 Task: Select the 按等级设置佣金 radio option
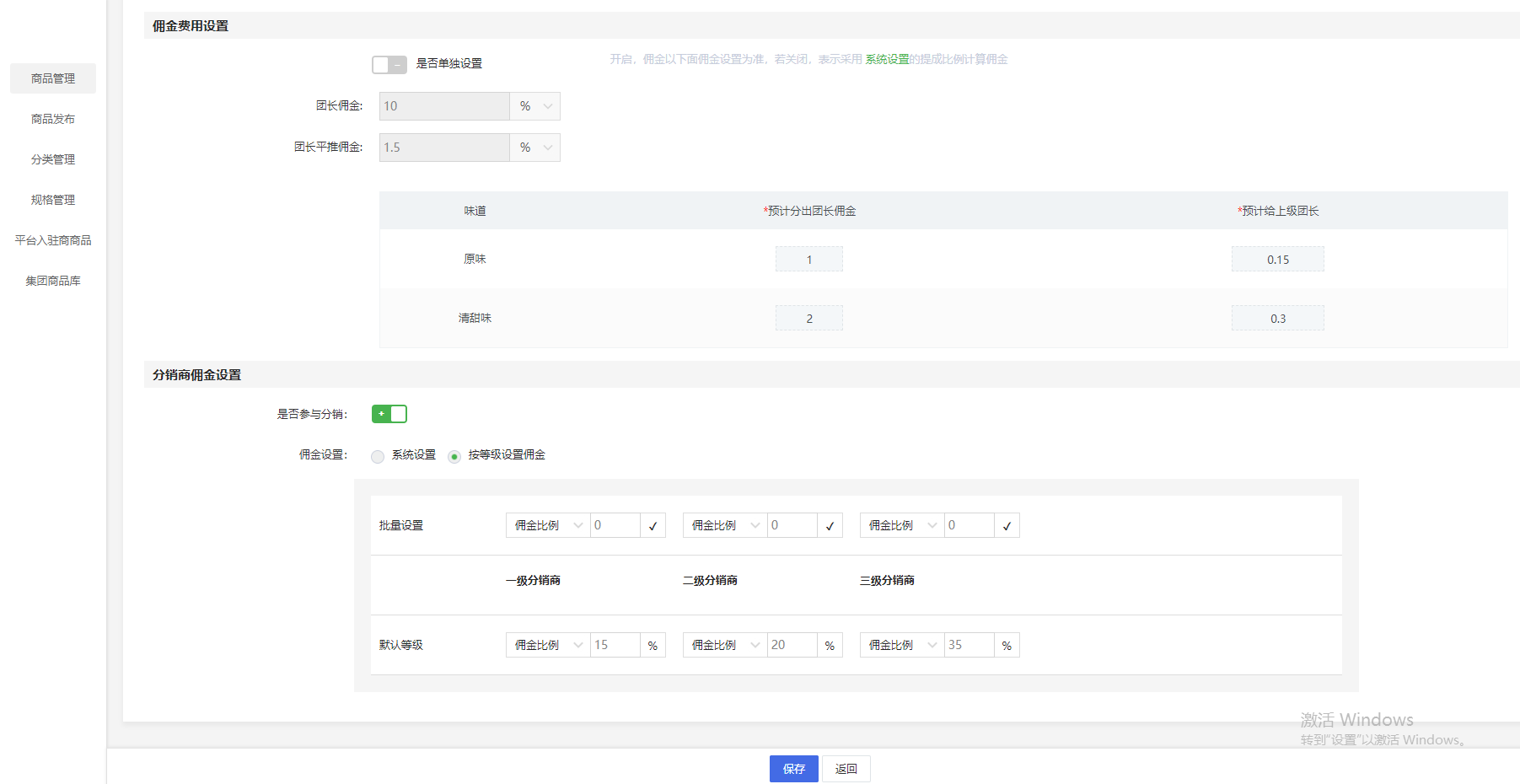click(x=454, y=456)
